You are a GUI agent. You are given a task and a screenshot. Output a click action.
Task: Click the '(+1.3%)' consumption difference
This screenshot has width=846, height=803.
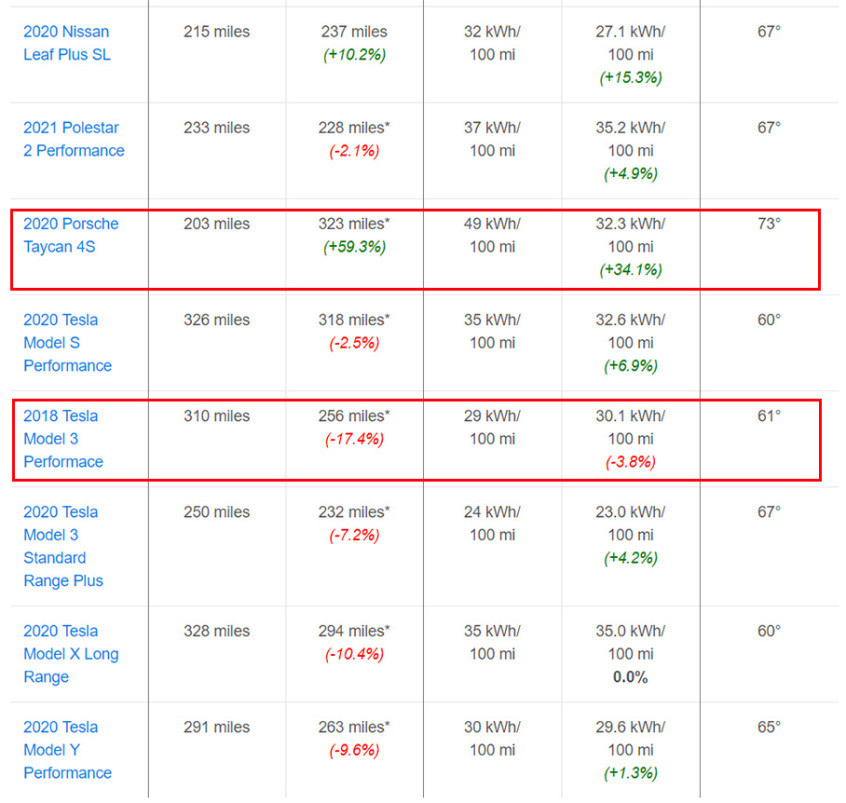point(631,773)
